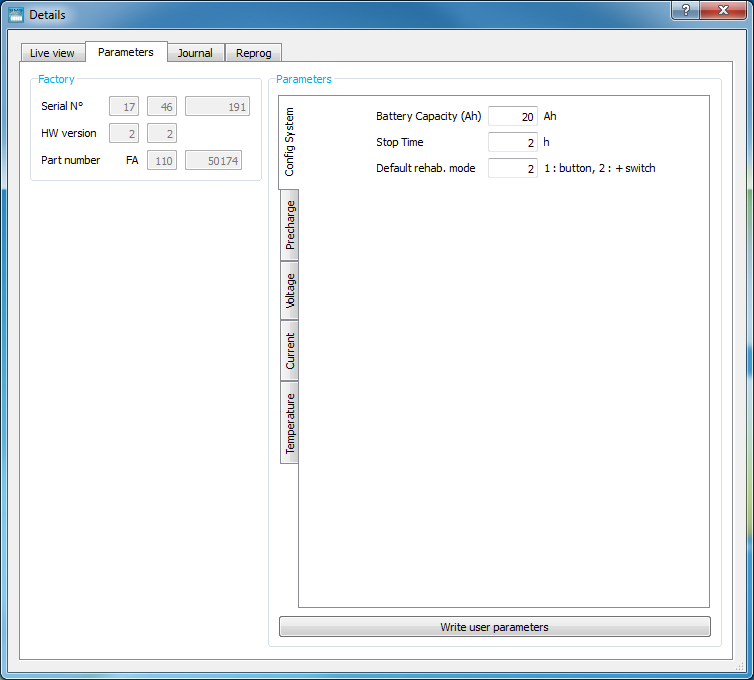Click the Default rehab. mode input field
Image resolution: width=754 pixels, height=680 pixels.
[513, 168]
